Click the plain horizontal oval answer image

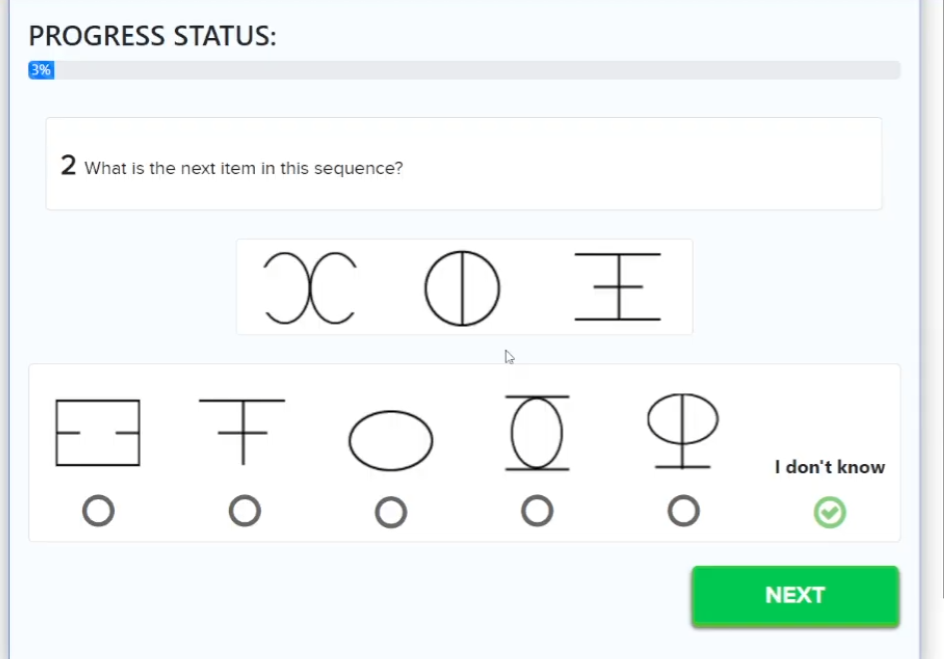pyautogui.click(x=391, y=440)
